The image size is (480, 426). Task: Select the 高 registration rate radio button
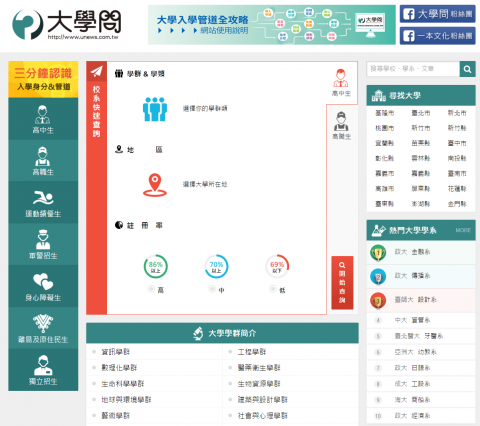tap(151, 289)
